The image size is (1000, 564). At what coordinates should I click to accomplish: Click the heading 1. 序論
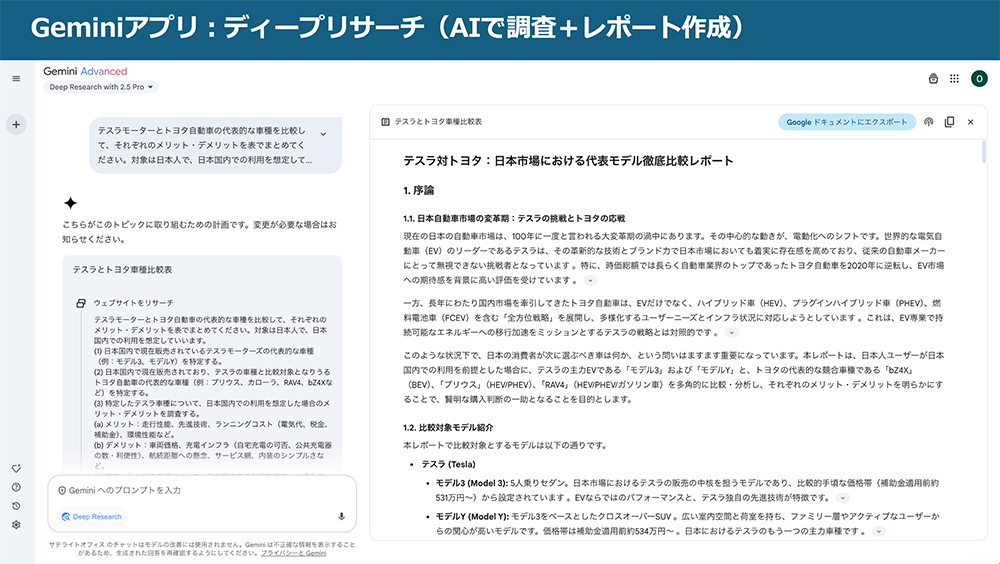(418, 190)
